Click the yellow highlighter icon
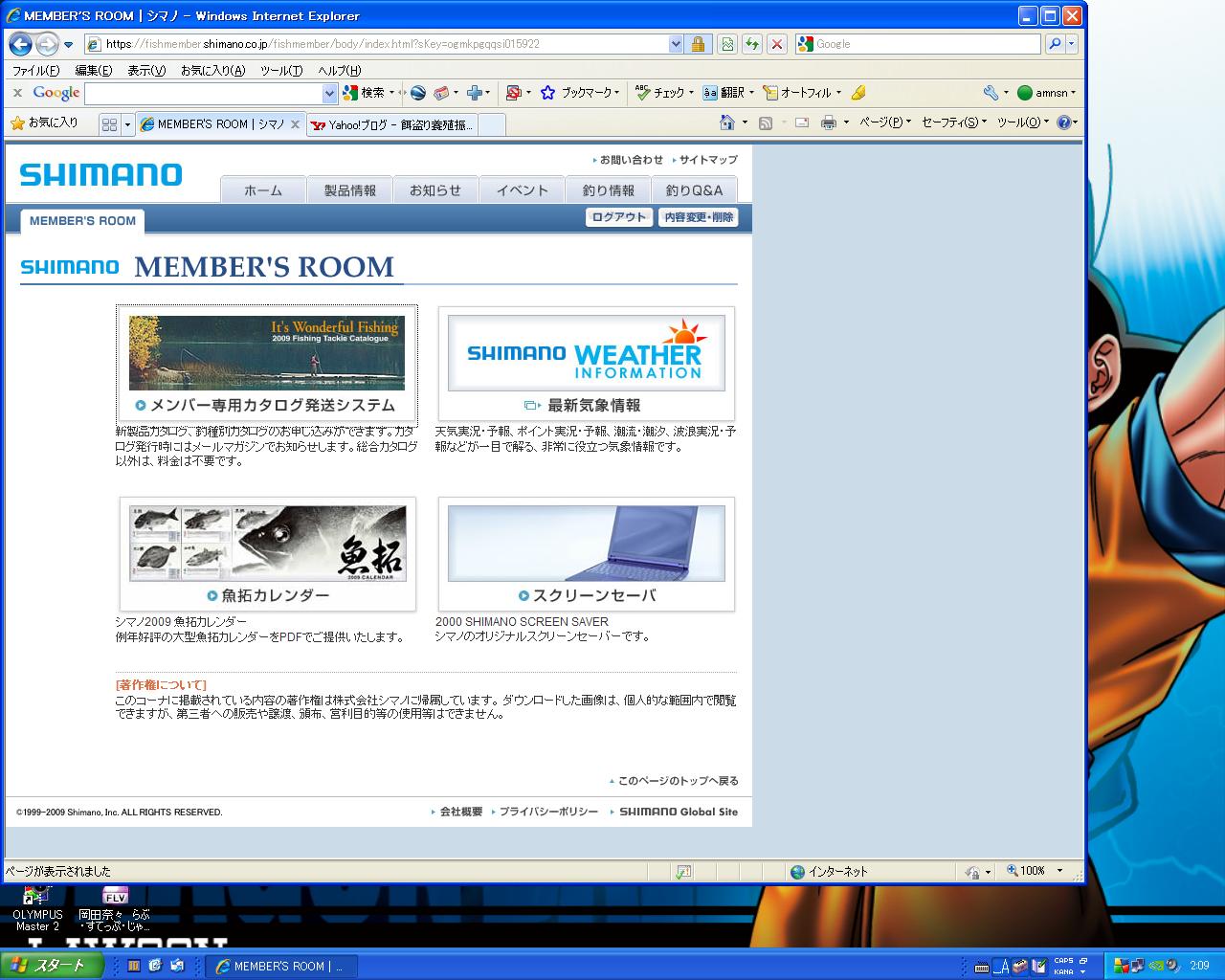 858,93
